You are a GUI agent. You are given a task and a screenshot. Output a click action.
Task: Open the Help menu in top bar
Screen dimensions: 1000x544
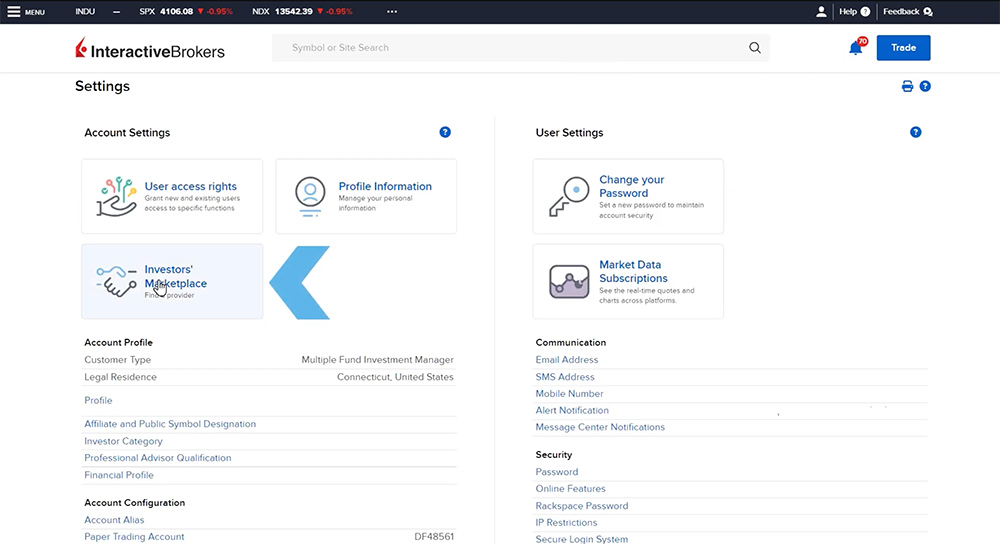click(x=854, y=12)
